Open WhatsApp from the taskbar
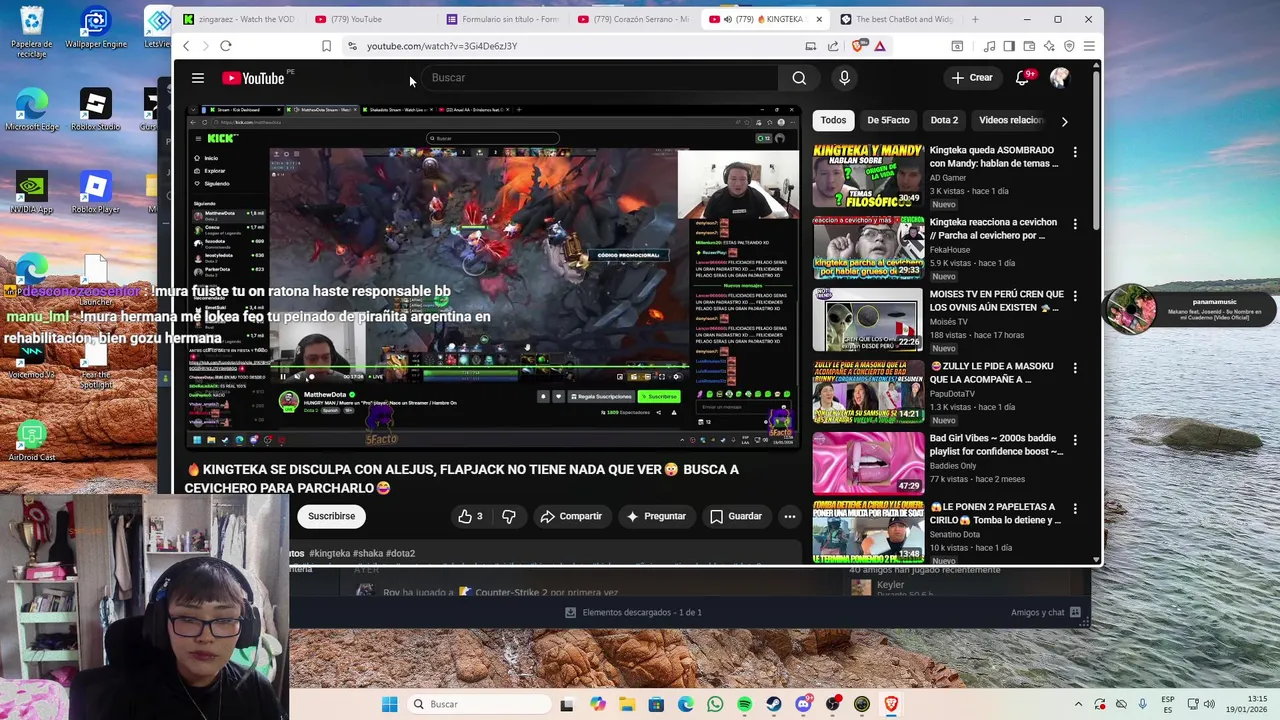This screenshot has height=720, width=1280. click(x=715, y=704)
